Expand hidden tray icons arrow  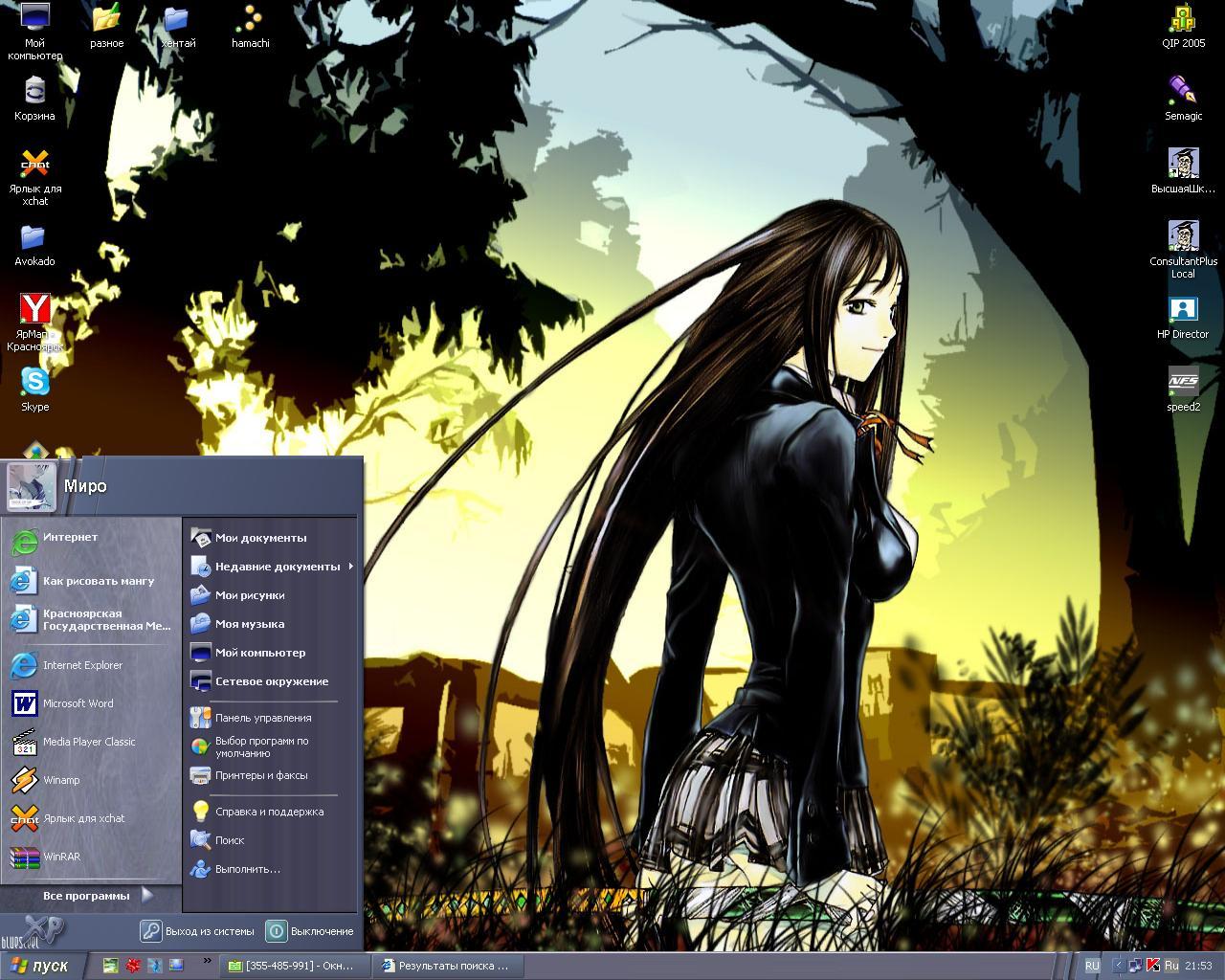click(1117, 966)
